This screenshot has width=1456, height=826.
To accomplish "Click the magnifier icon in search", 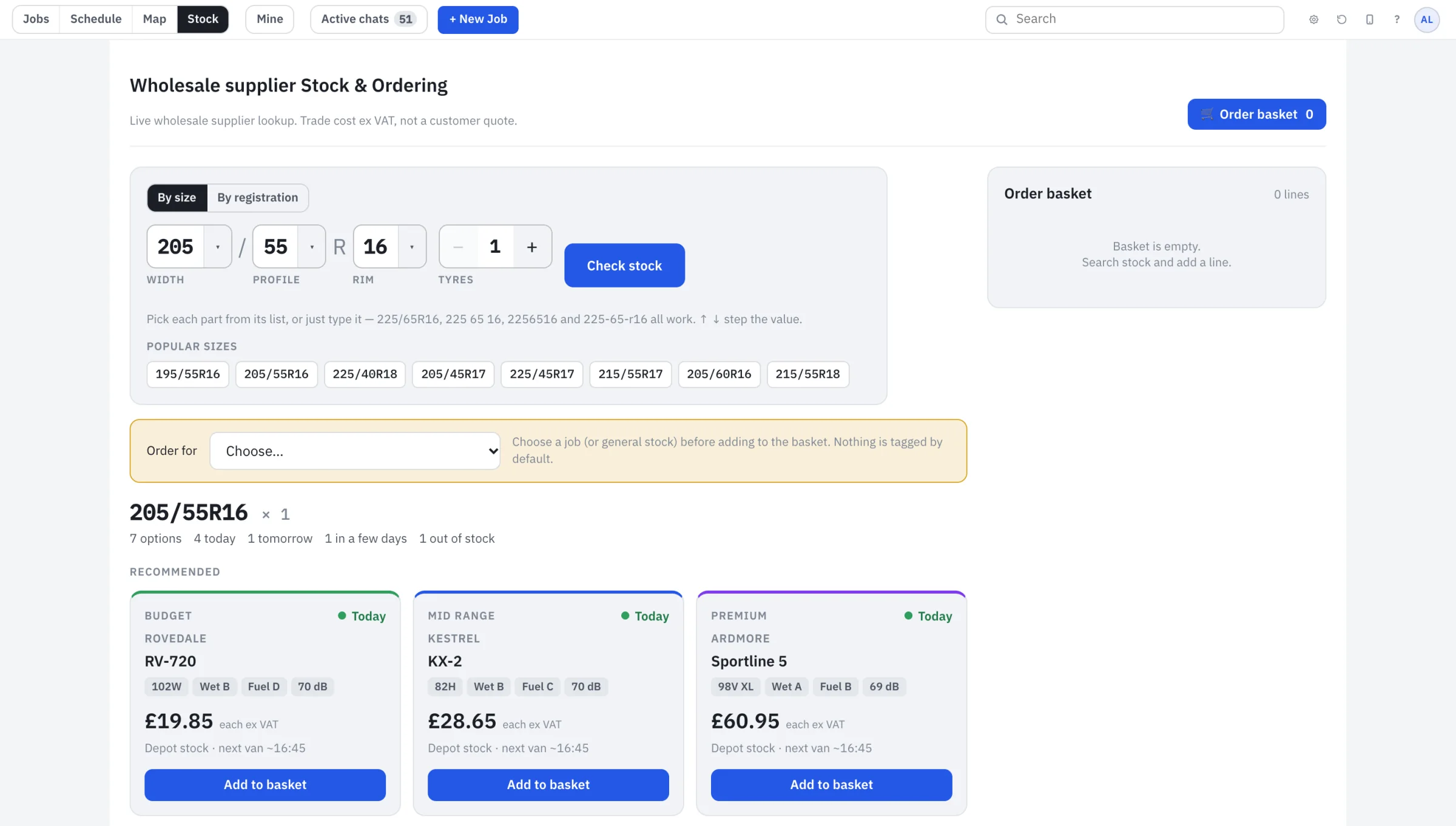I will click(1002, 19).
